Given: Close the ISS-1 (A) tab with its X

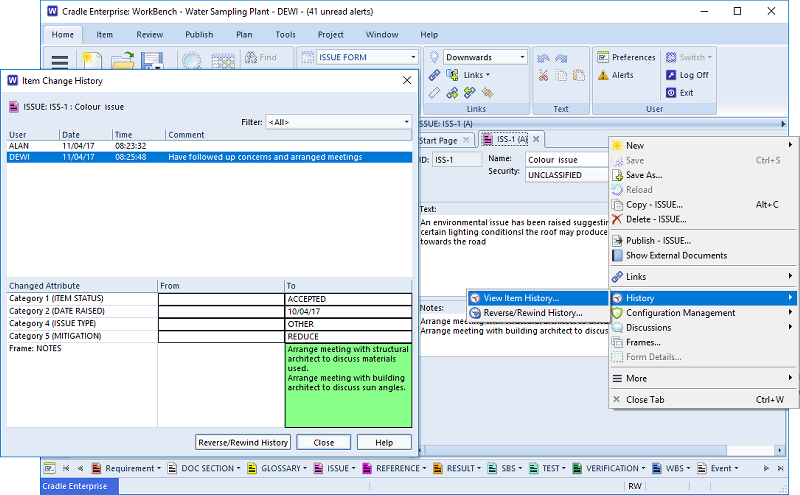Looking at the screenshot, I should [536, 139].
